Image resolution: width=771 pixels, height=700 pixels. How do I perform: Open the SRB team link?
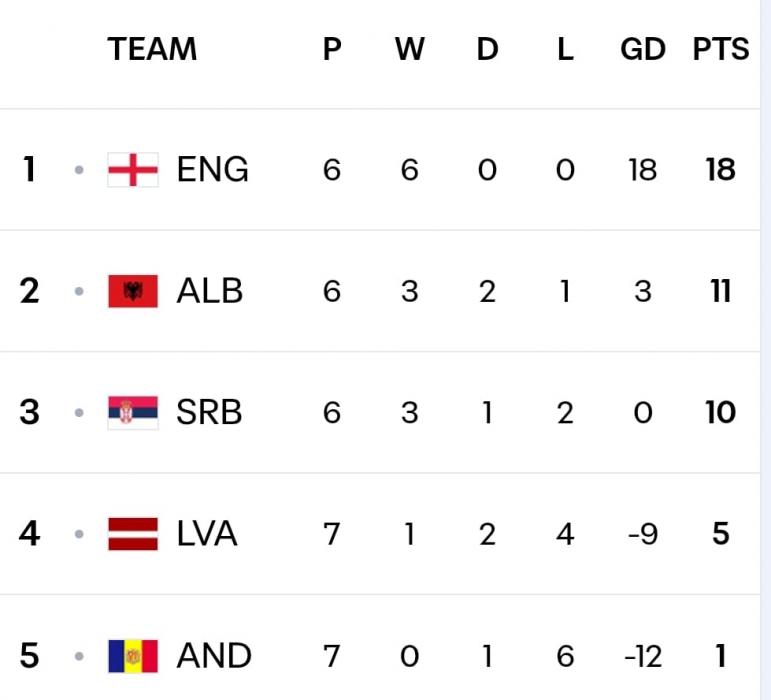click(209, 412)
